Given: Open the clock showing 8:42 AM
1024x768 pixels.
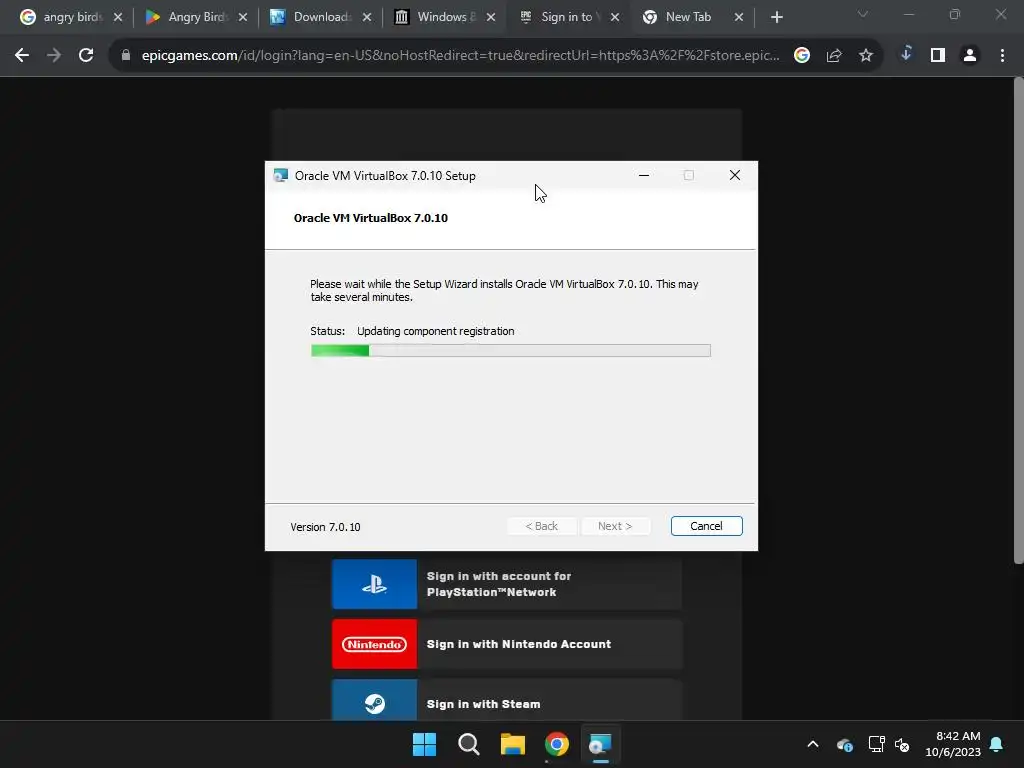Looking at the screenshot, I should [x=953, y=744].
